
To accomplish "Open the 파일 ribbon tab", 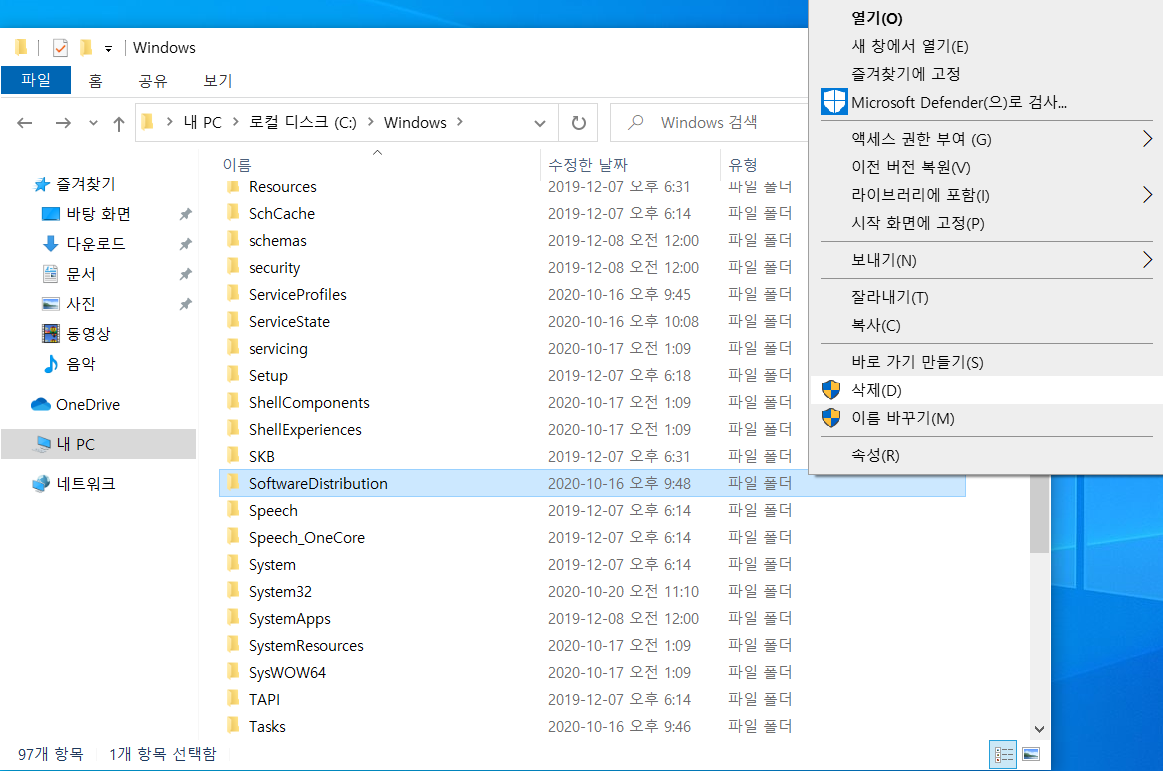I will (x=36, y=79).
